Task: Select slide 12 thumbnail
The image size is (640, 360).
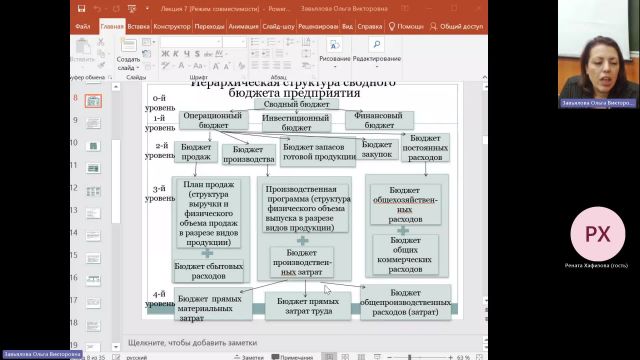Action: point(93,191)
